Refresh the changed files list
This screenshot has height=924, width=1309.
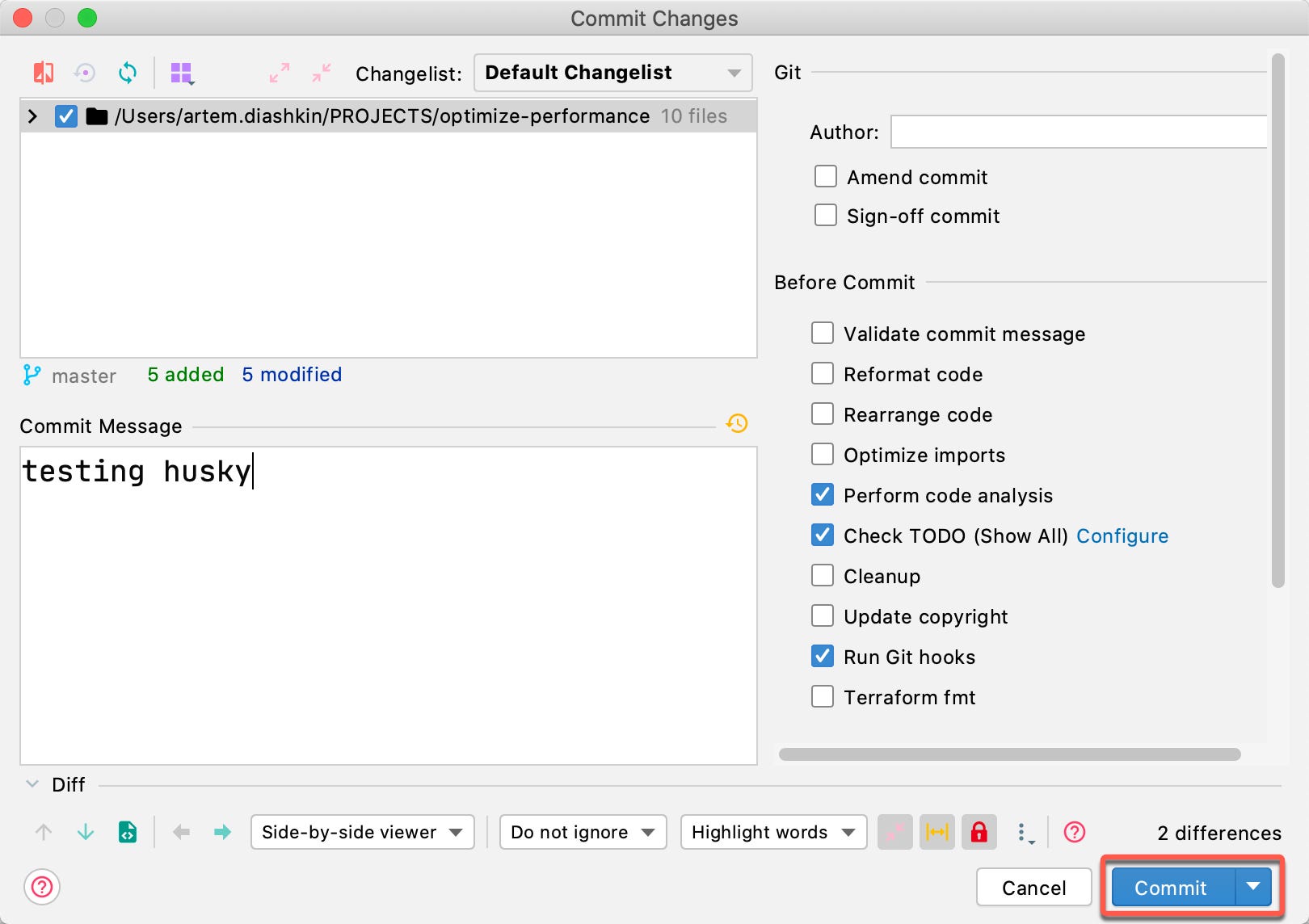127,73
